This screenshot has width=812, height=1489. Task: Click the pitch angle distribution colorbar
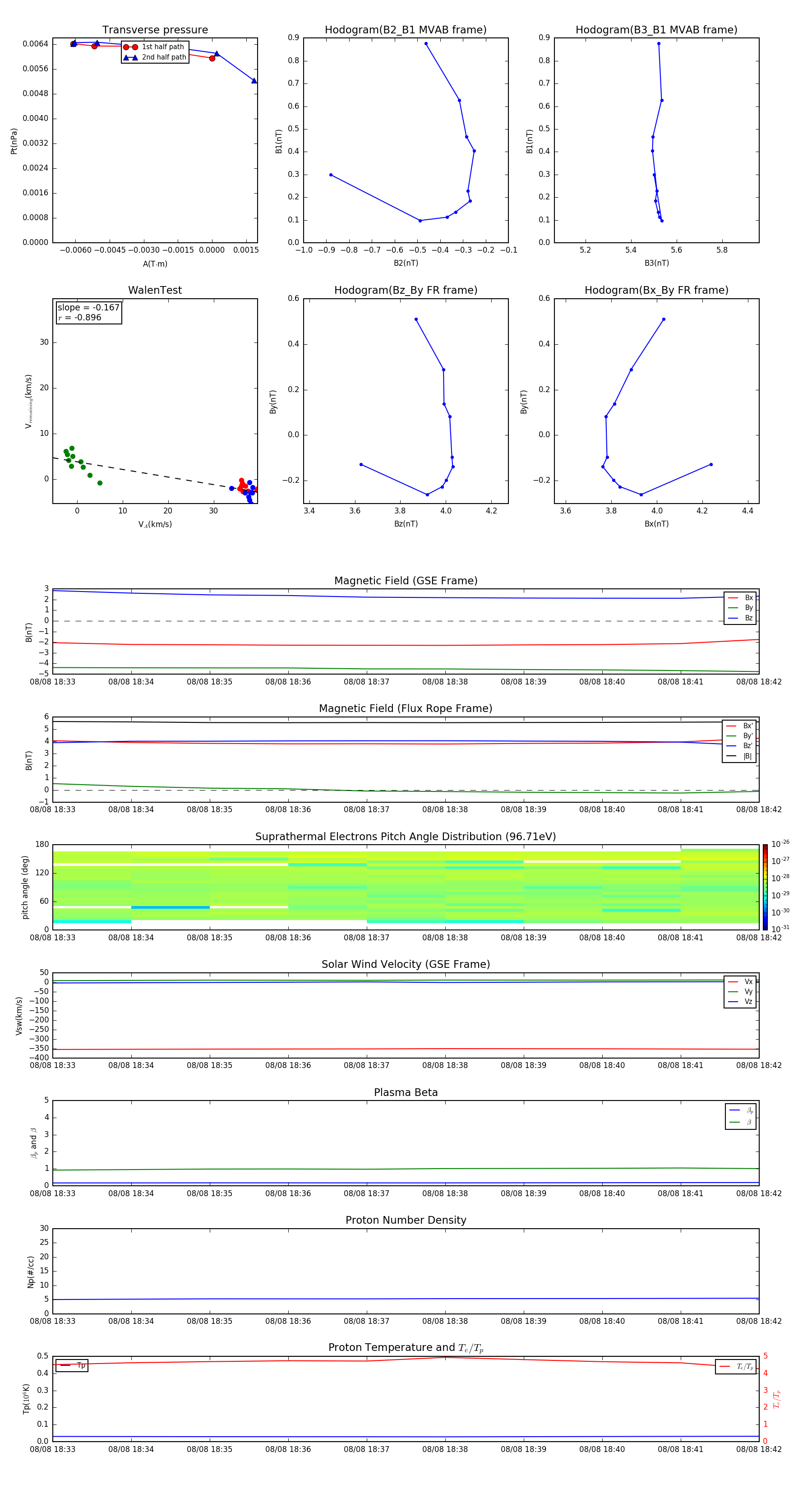click(x=765, y=887)
